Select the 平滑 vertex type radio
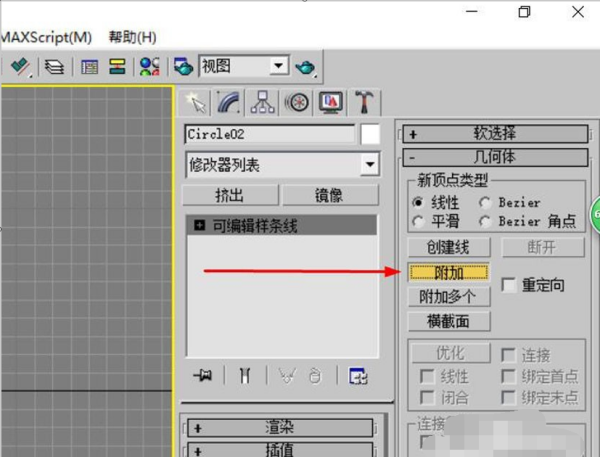Screen dimensions: 600x457 418,221
